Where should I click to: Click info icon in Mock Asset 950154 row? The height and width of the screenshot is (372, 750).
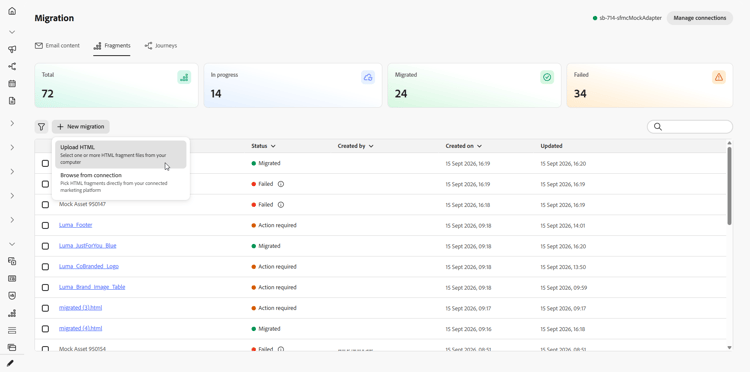281,349
